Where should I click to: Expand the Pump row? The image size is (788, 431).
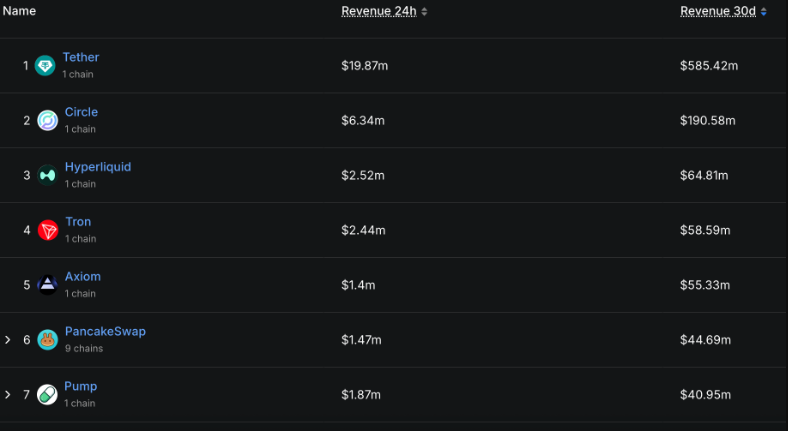pyautogui.click(x=8, y=395)
